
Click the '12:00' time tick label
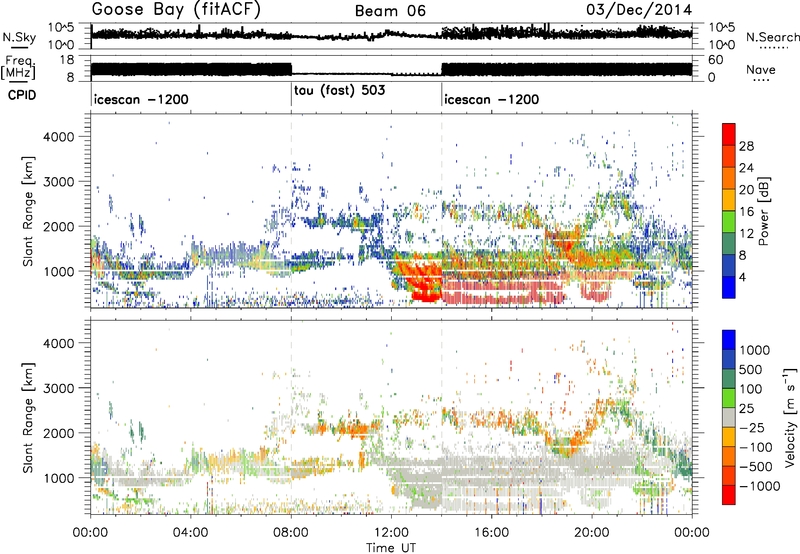coord(391,533)
